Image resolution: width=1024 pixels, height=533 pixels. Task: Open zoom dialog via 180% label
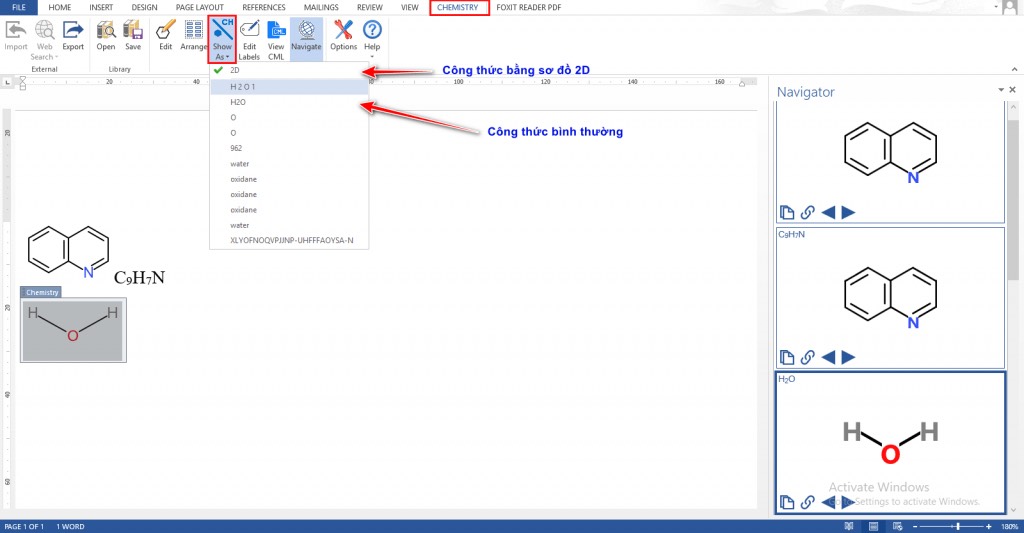1009,526
